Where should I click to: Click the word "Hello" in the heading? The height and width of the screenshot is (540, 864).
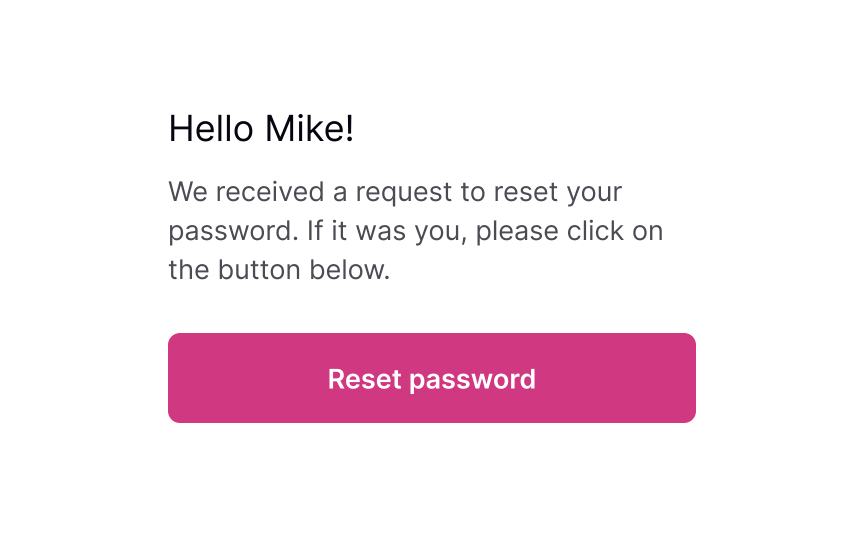[x=211, y=128]
